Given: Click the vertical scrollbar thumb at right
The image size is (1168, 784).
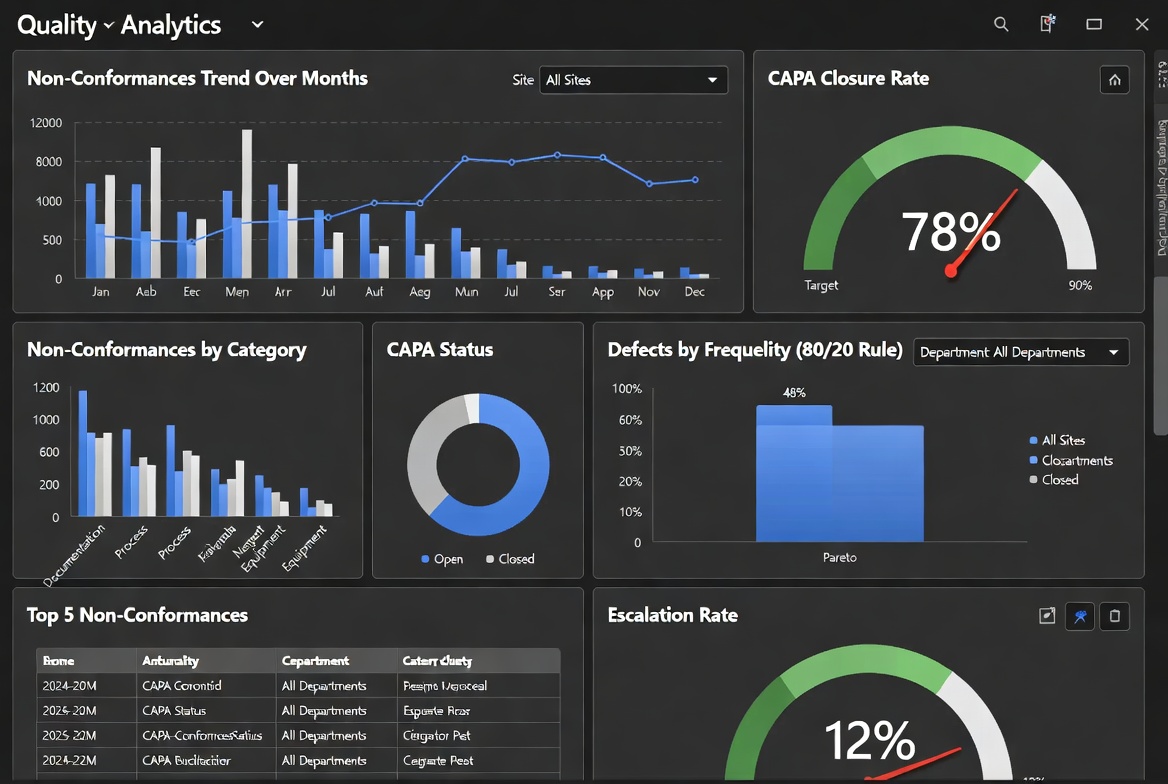Looking at the screenshot, I should click(x=1160, y=355).
